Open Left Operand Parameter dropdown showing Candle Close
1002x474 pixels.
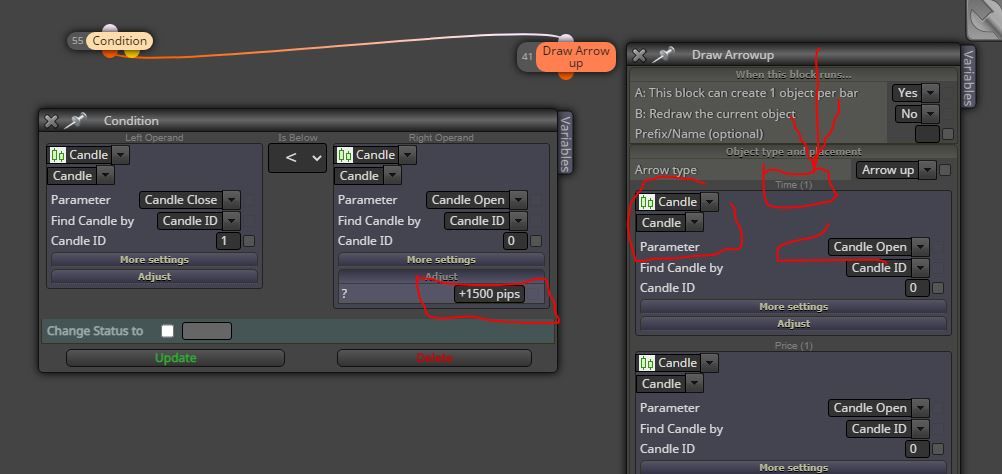click(x=189, y=200)
